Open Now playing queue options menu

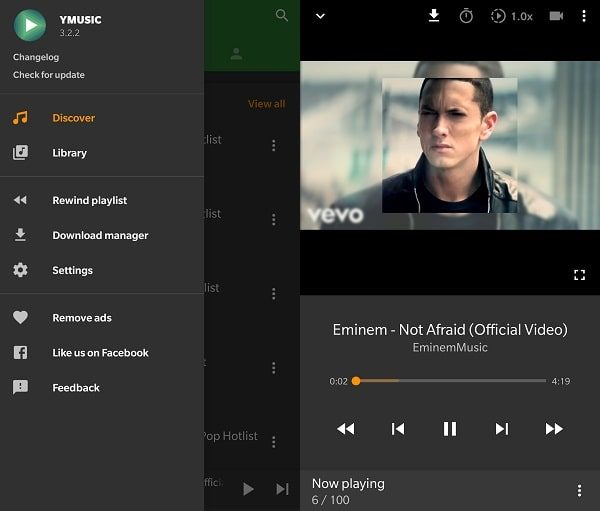coord(579,490)
